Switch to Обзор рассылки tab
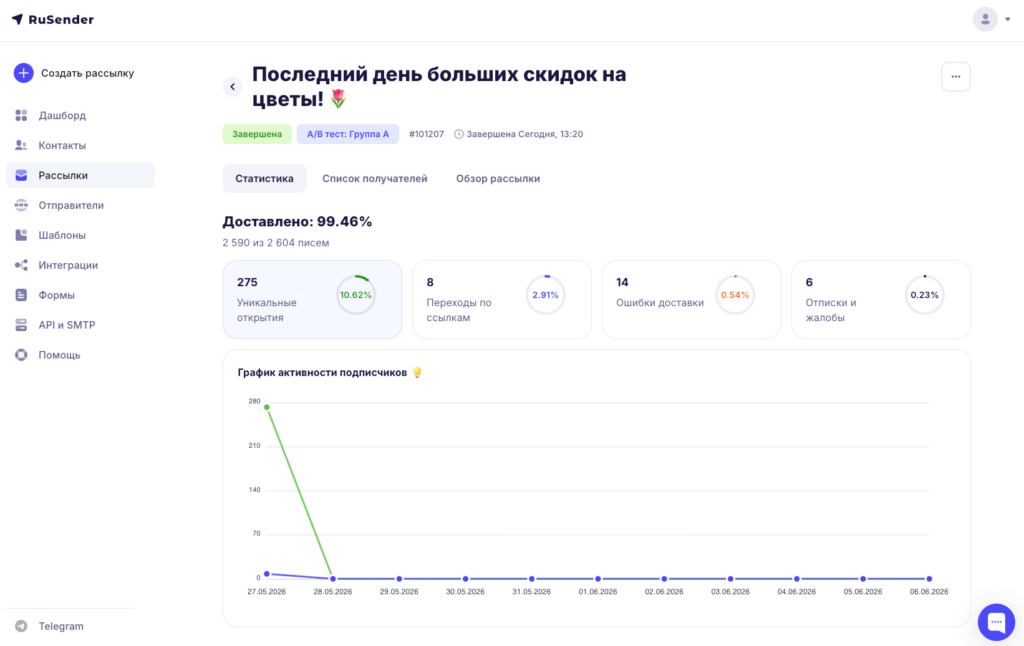This screenshot has width=1024, height=646. 498,178
